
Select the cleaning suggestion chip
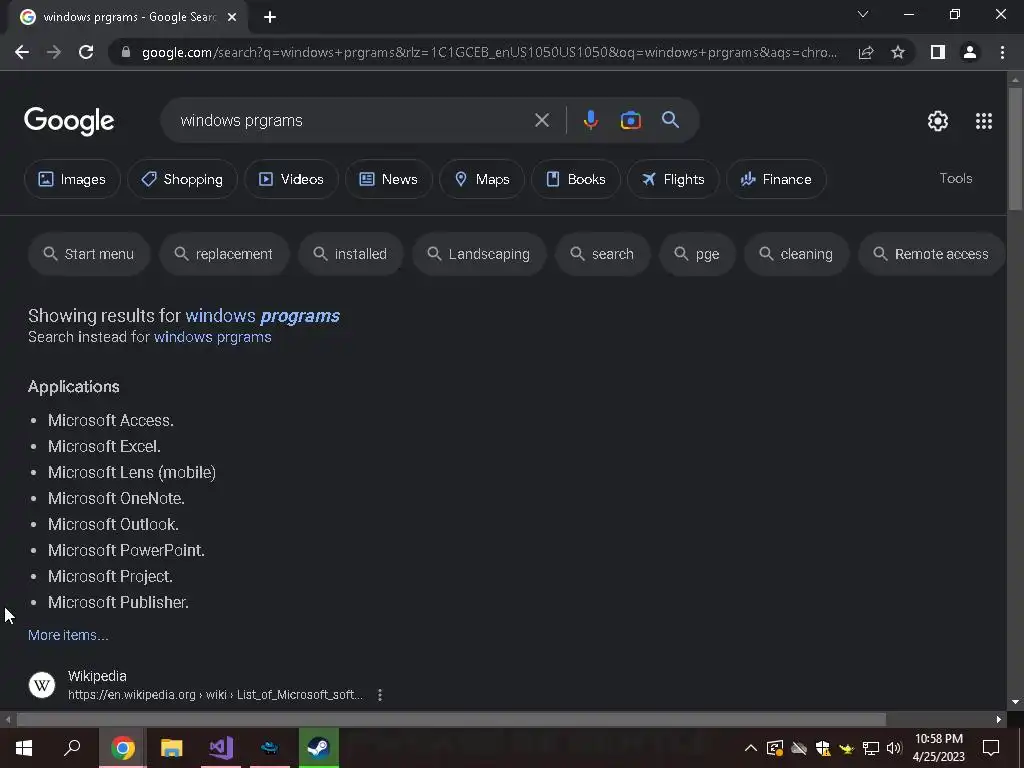point(797,254)
